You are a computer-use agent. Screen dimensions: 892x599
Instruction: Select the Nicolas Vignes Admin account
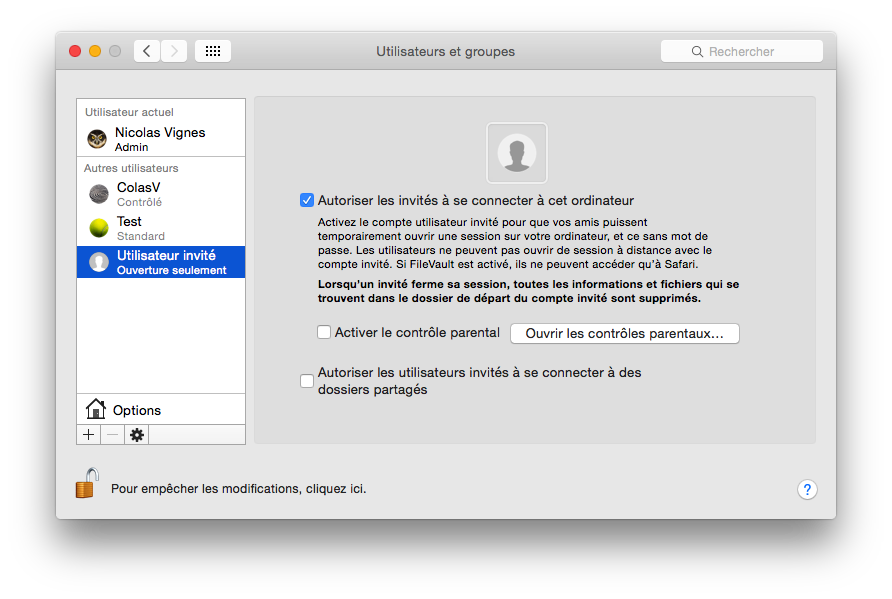click(161, 139)
